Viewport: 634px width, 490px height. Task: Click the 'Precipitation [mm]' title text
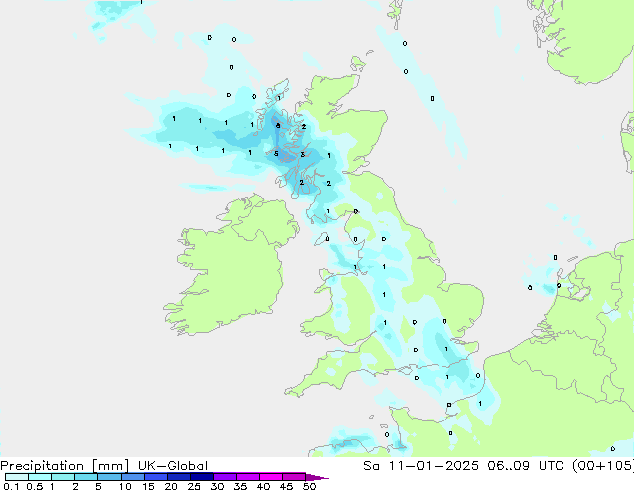(65, 466)
